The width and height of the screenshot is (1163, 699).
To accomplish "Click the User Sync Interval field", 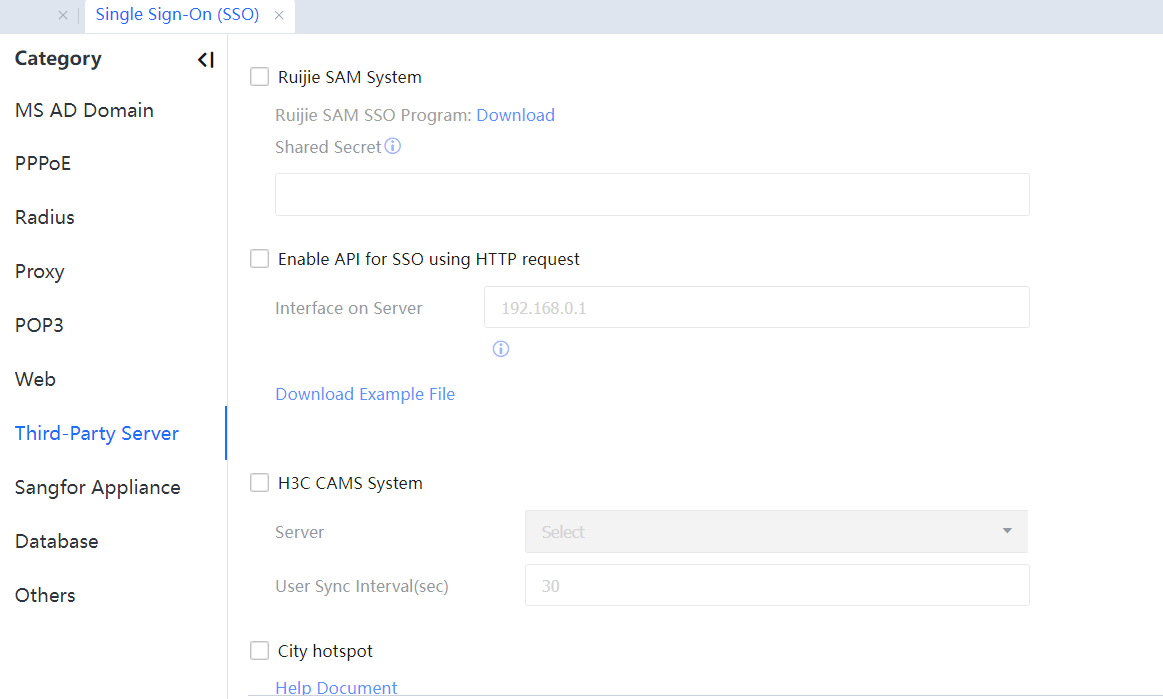I will coord(776,586).
